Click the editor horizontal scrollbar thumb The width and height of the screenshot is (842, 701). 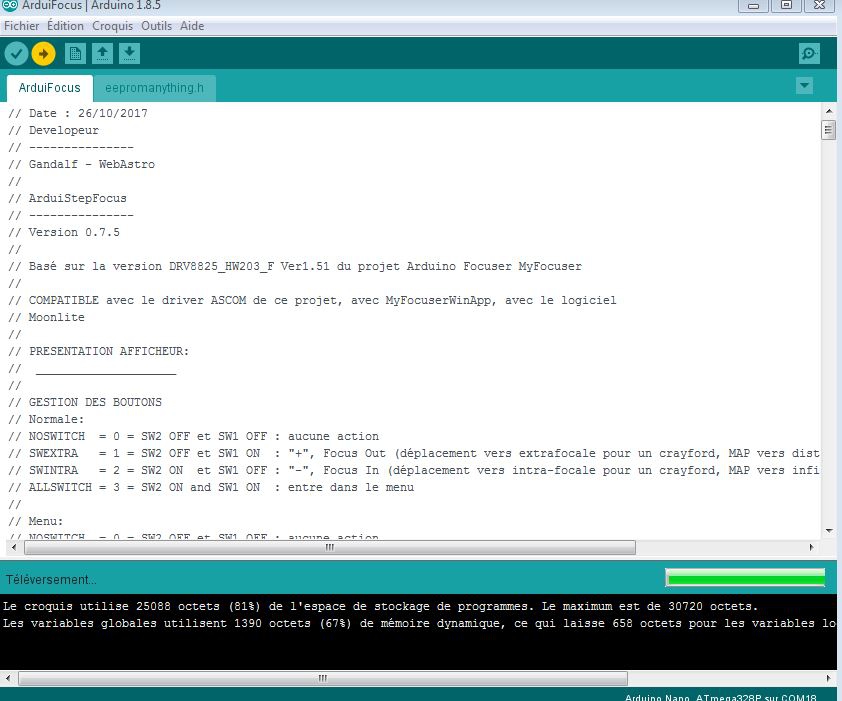point(330,547)
